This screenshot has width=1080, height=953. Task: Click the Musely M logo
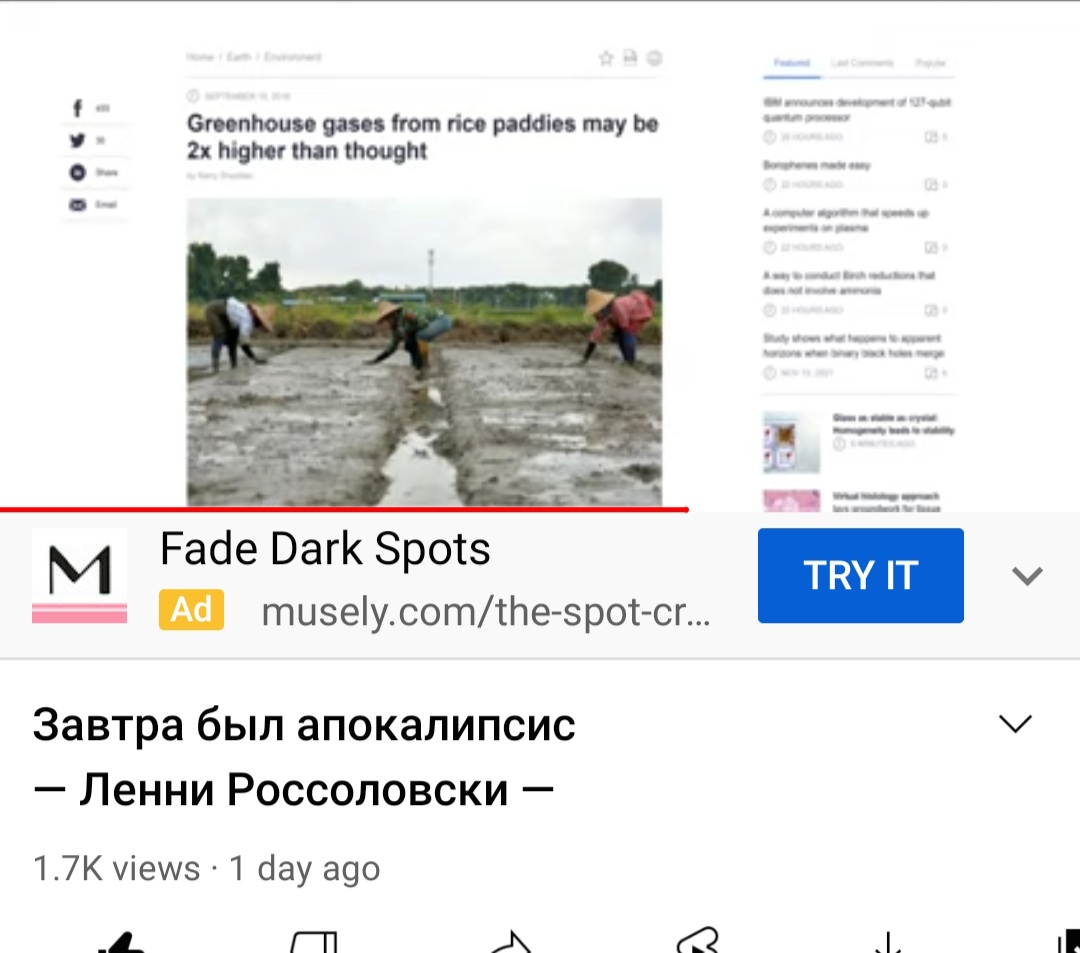point(79,576)
